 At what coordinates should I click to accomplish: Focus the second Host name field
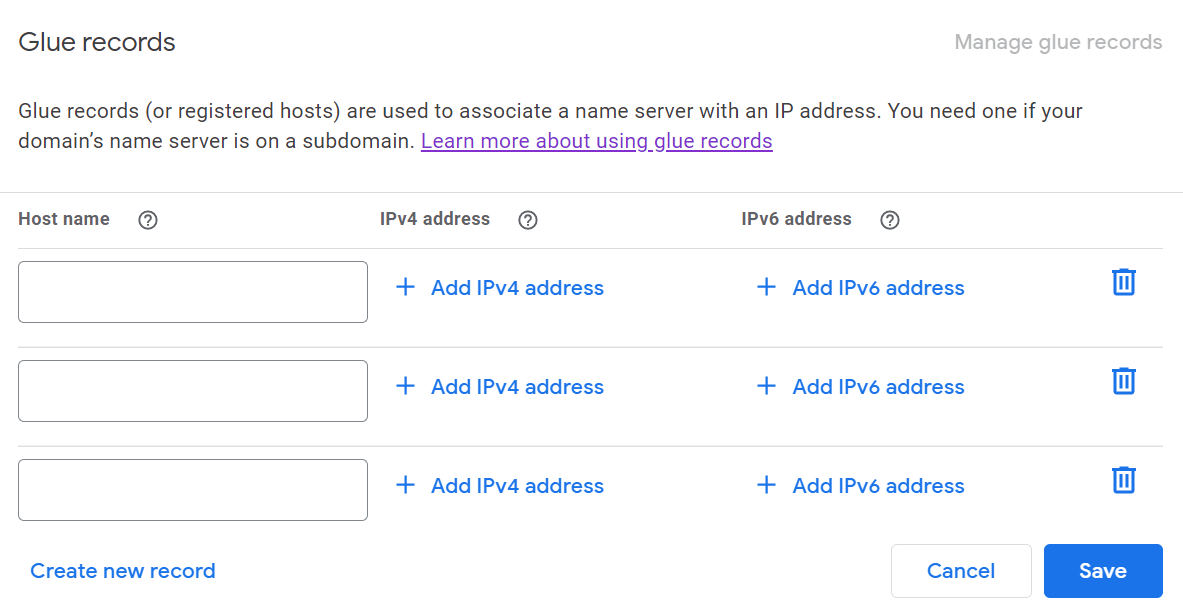(193, 391)
